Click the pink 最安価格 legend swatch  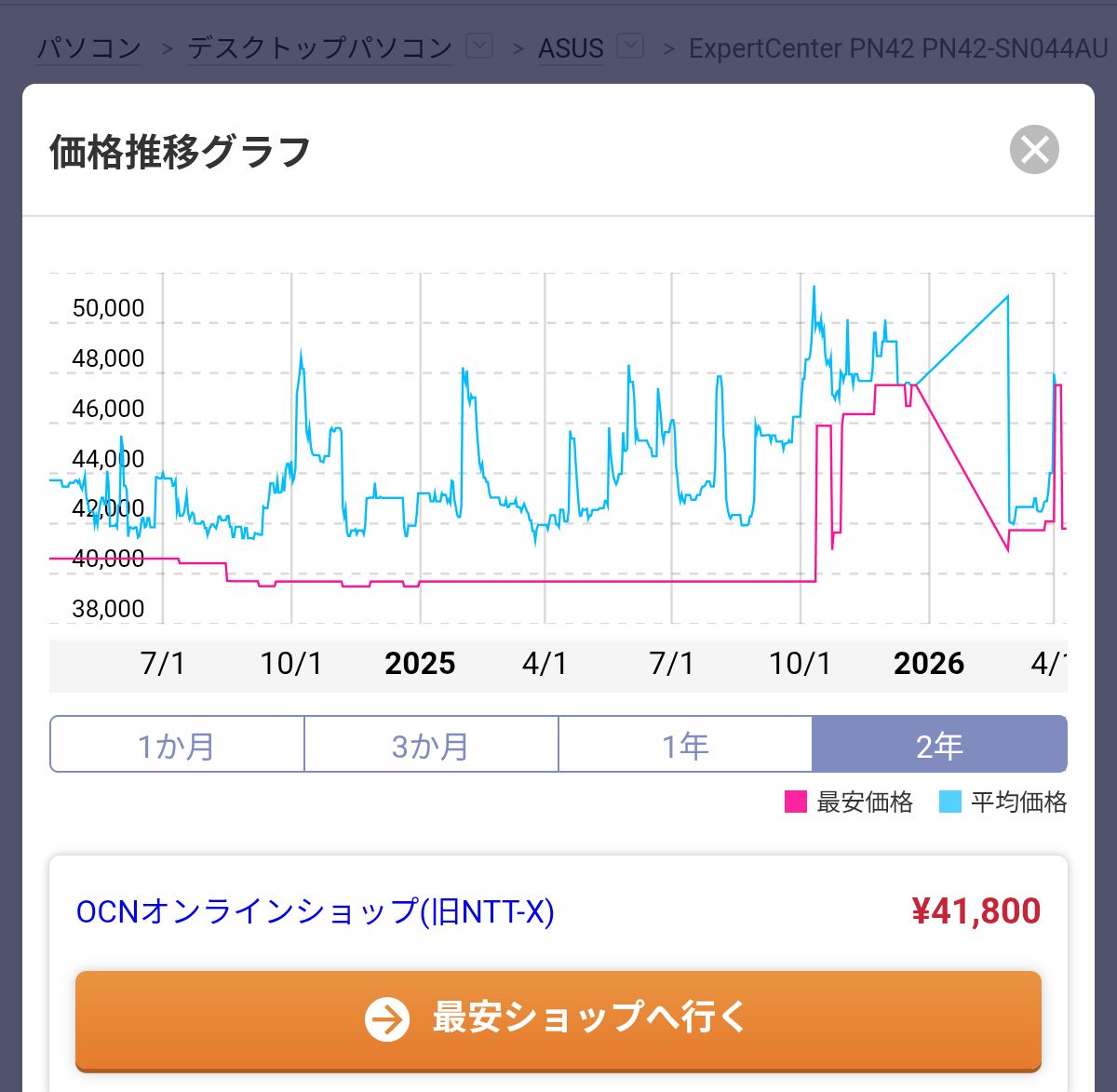tap(796, 802)
